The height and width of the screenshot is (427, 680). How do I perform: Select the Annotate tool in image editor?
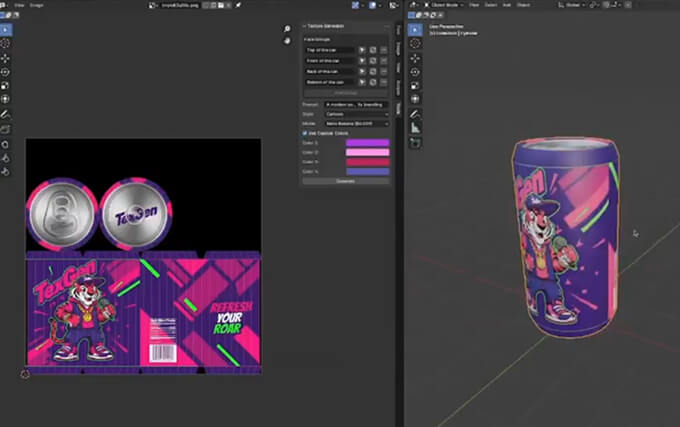point(6,115)
